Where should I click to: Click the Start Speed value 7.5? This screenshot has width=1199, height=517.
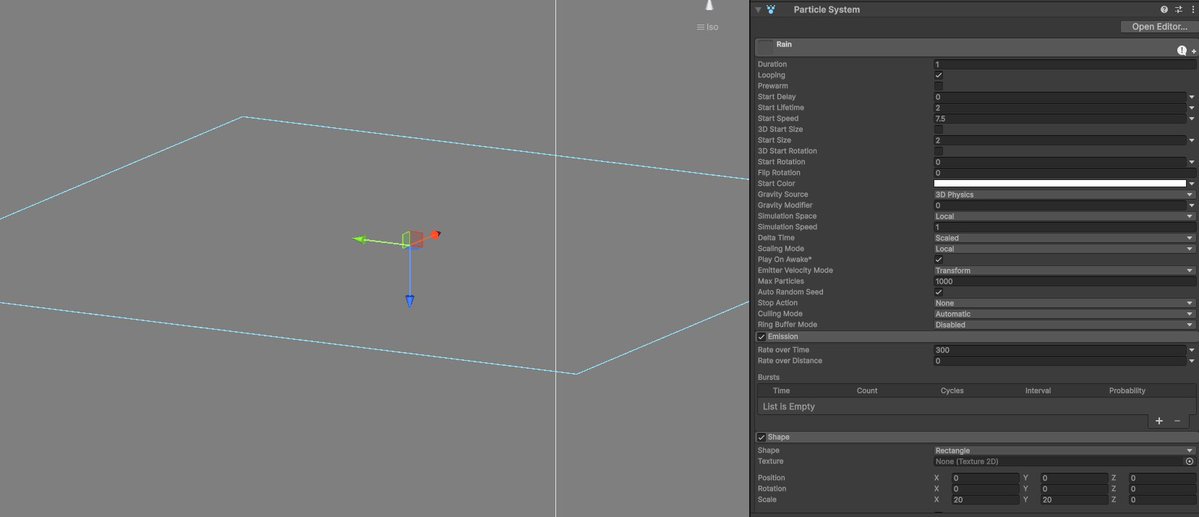tap(1060, 119)
